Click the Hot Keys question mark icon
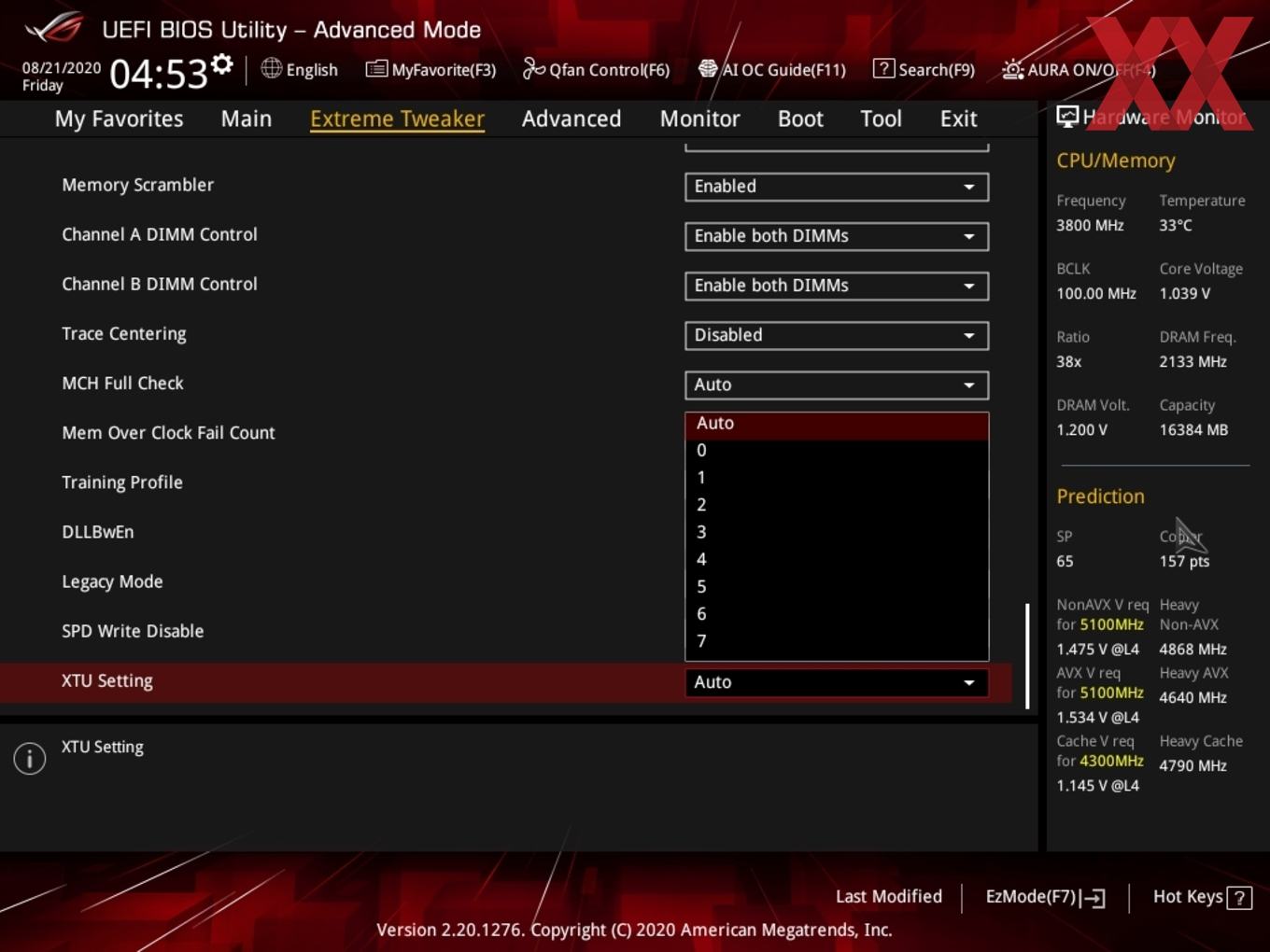 1239,898
